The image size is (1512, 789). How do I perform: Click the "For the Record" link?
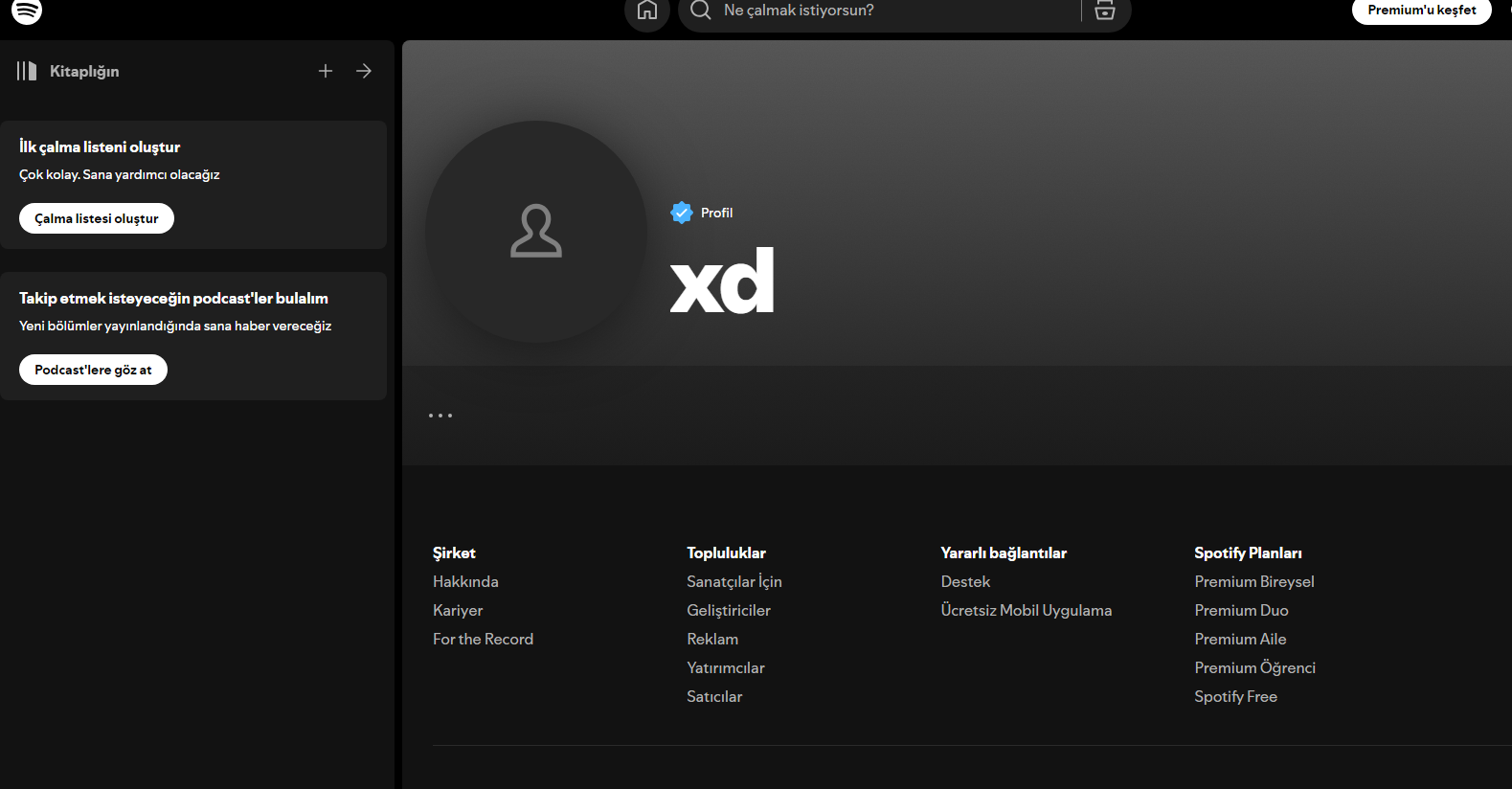483,639
